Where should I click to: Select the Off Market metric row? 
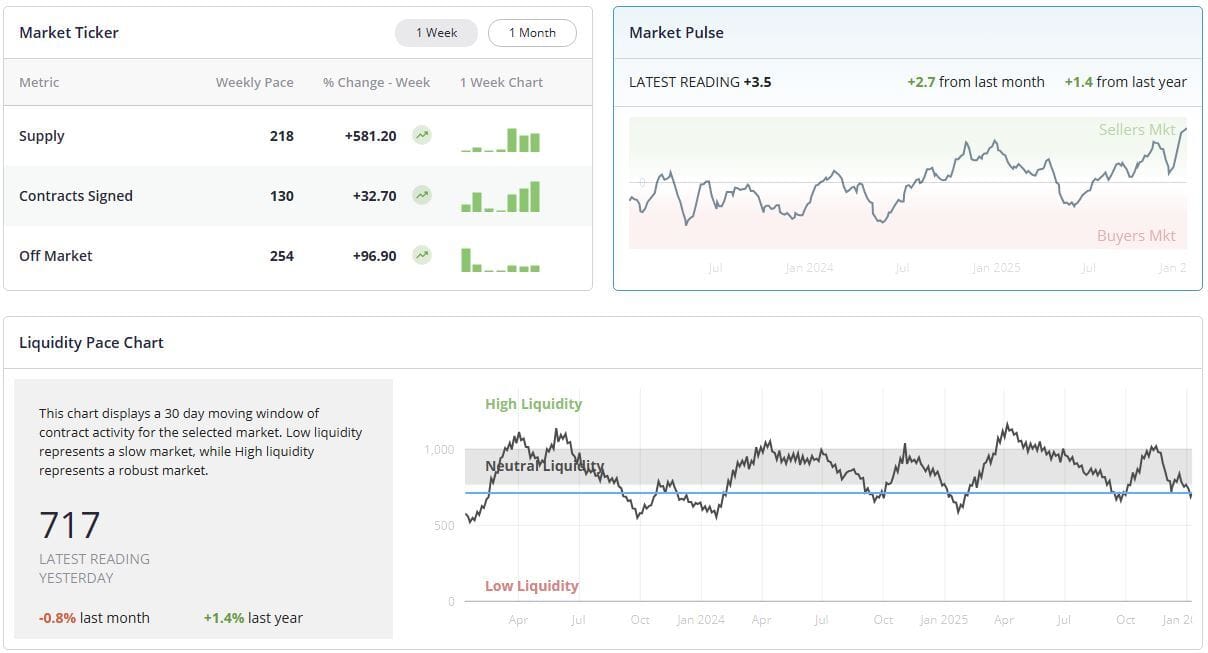click(298, 256)
